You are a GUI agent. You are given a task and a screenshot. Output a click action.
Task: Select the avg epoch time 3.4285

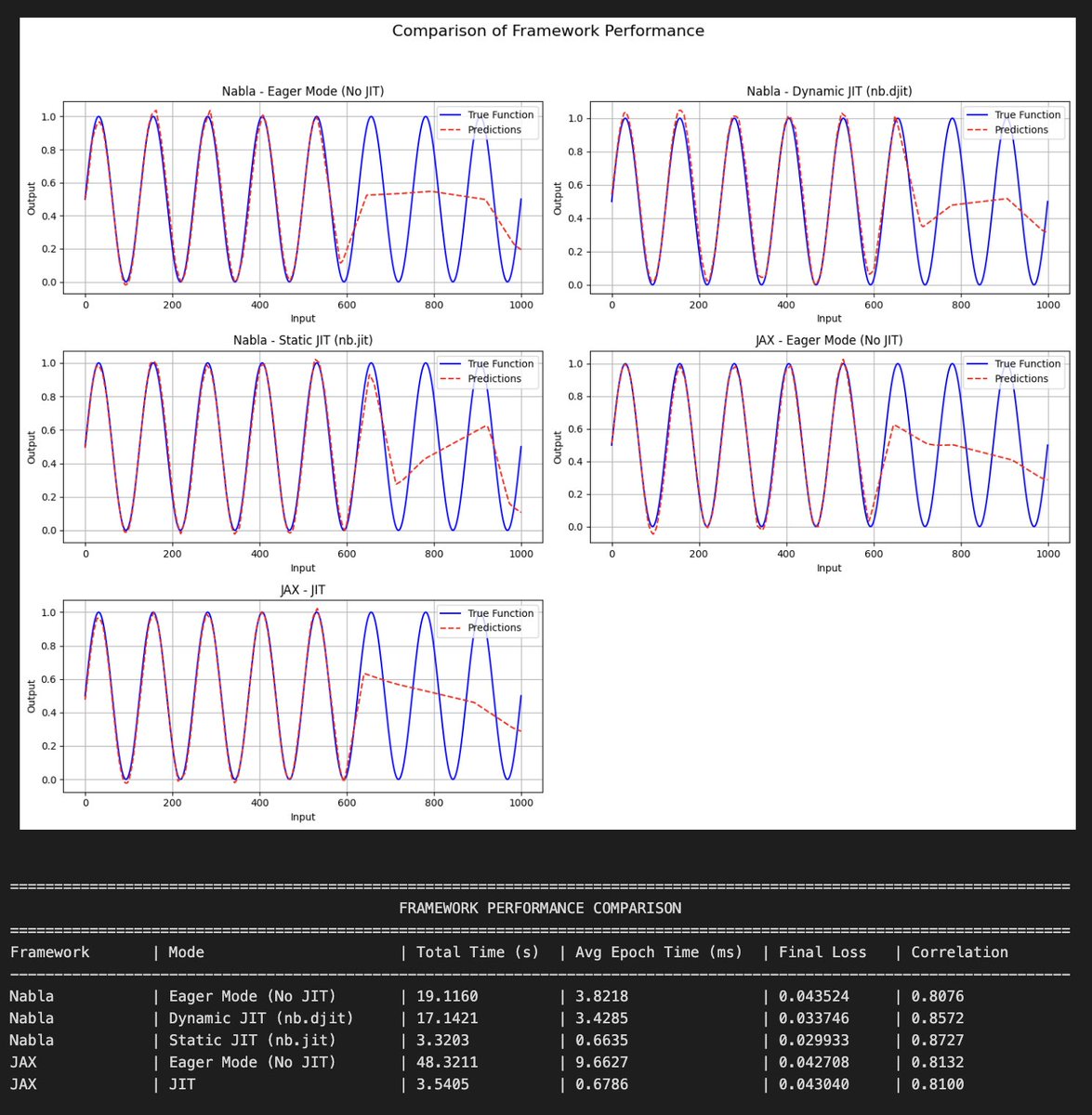pos(601,1018)
